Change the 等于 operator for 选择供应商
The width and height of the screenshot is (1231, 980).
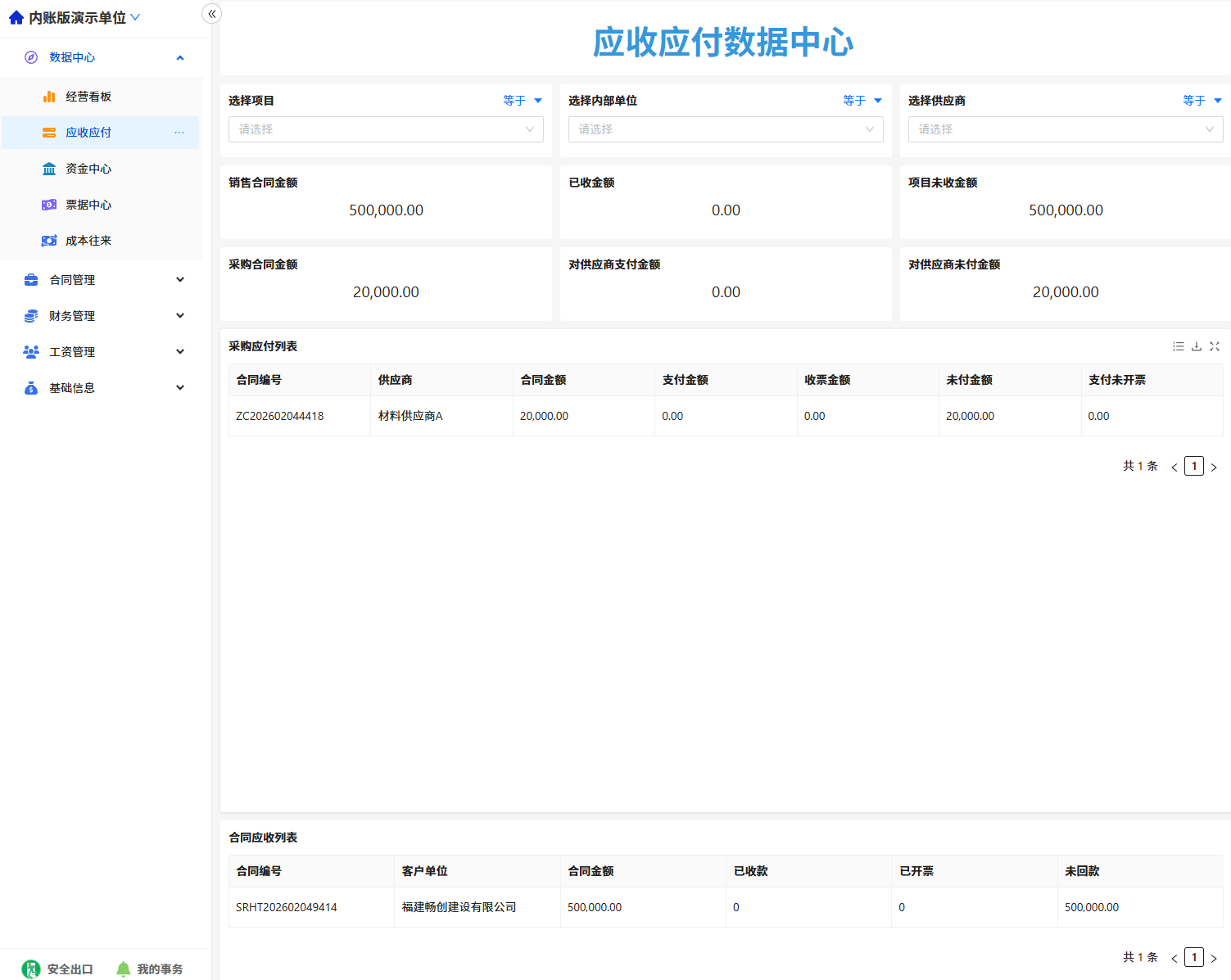point(1202,101)
